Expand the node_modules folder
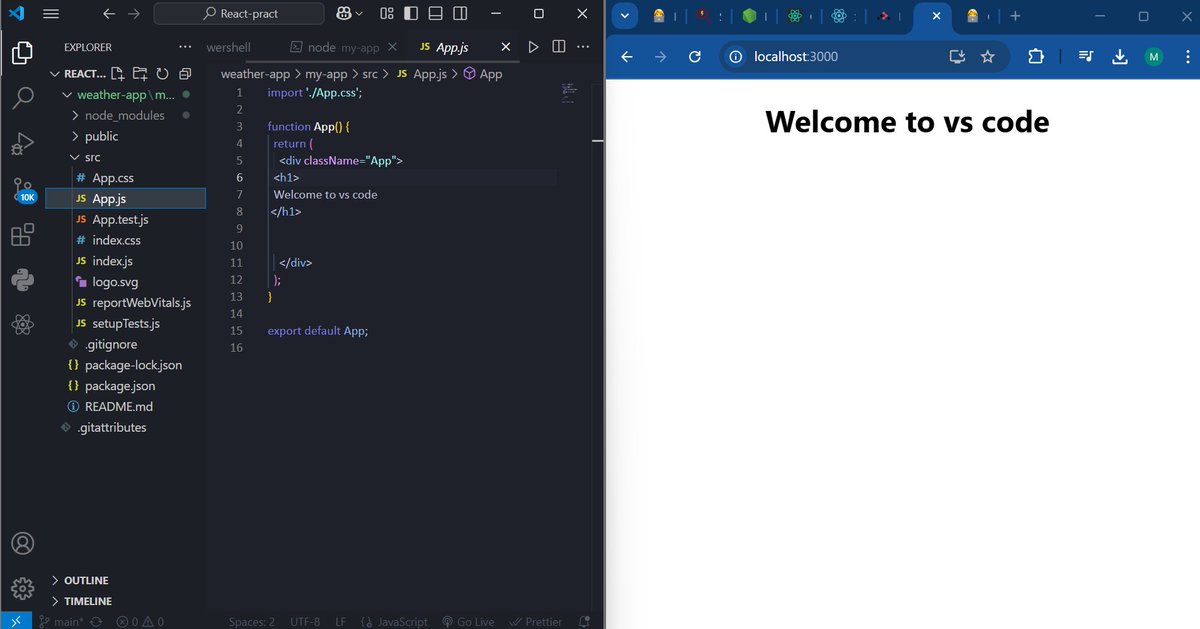The height and width of the screenshot is (629, 1200). [126, 115]
